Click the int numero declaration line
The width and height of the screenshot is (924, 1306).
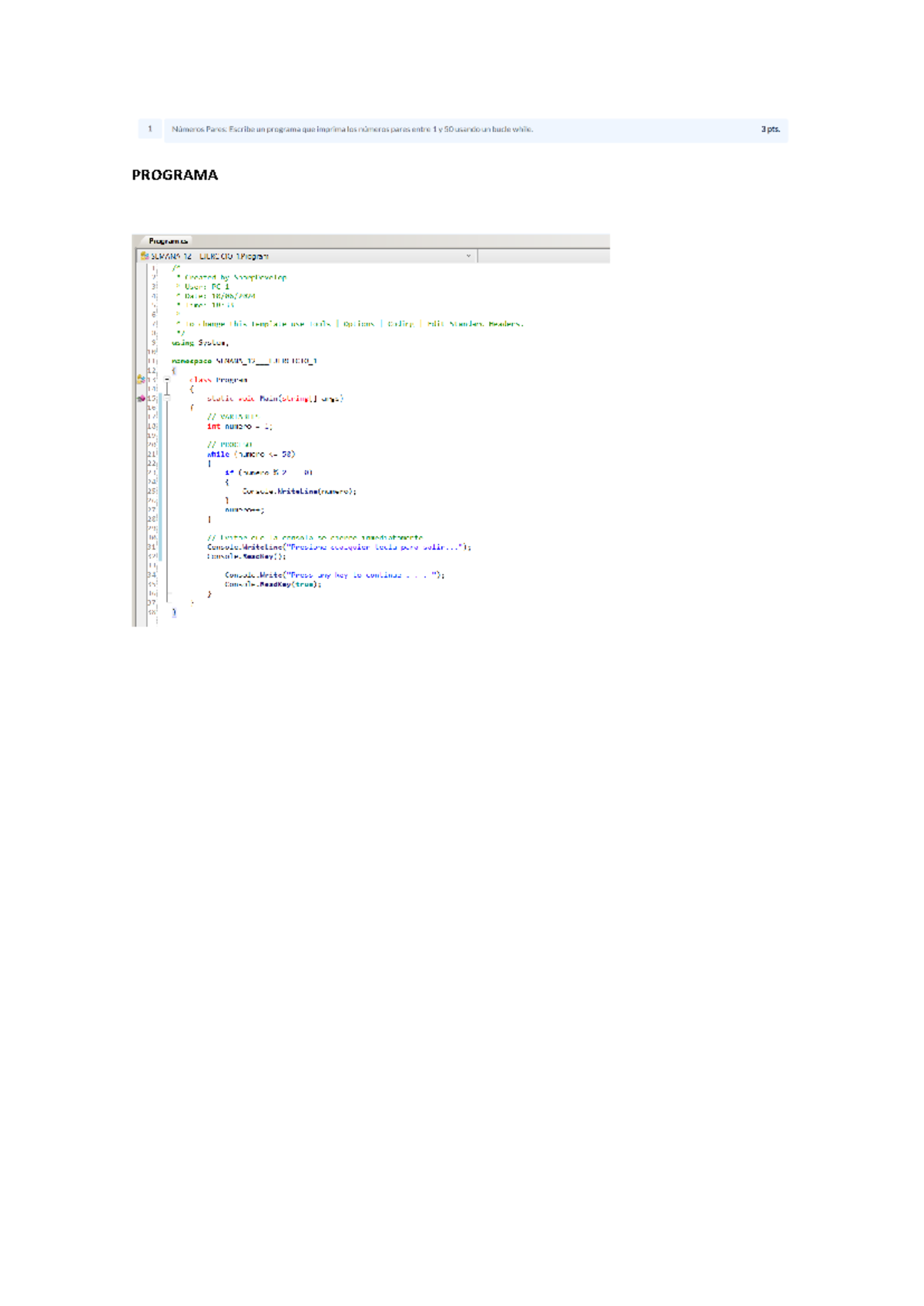pyautogui.click(x=239, y=426)
